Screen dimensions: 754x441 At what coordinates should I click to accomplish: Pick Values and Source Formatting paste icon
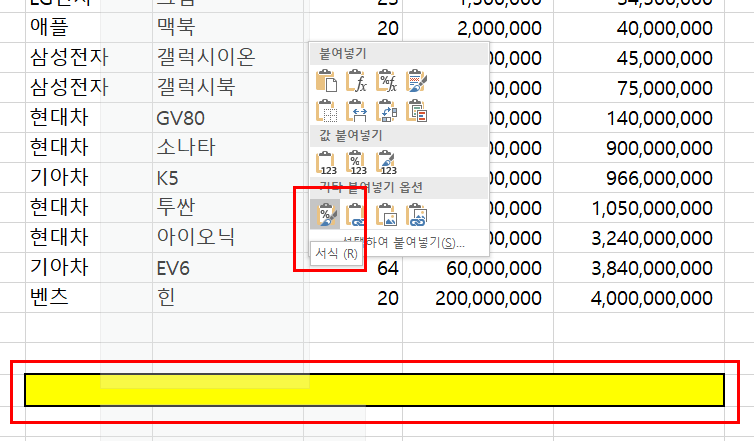tap(386, 163)
